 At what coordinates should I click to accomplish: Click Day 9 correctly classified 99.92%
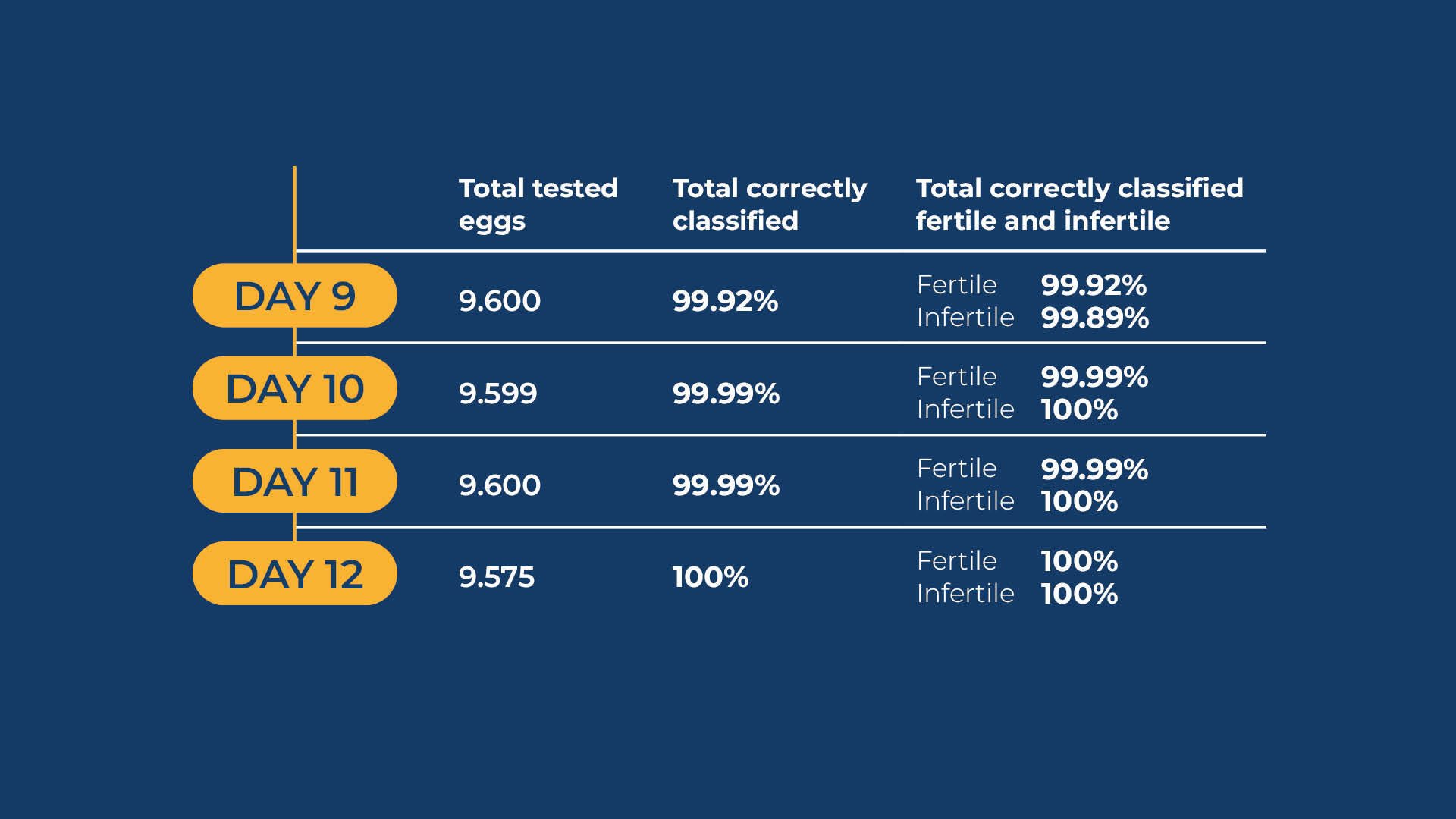coord(726,301)
